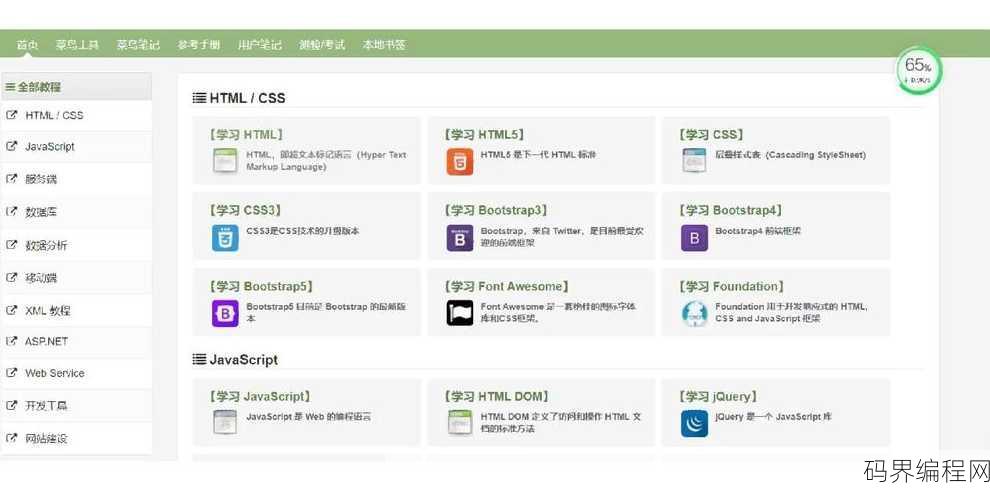990x490 pixels.
Task: Open the 【学习 HTML5】 tutorial link
Action: tap(484, 134)
